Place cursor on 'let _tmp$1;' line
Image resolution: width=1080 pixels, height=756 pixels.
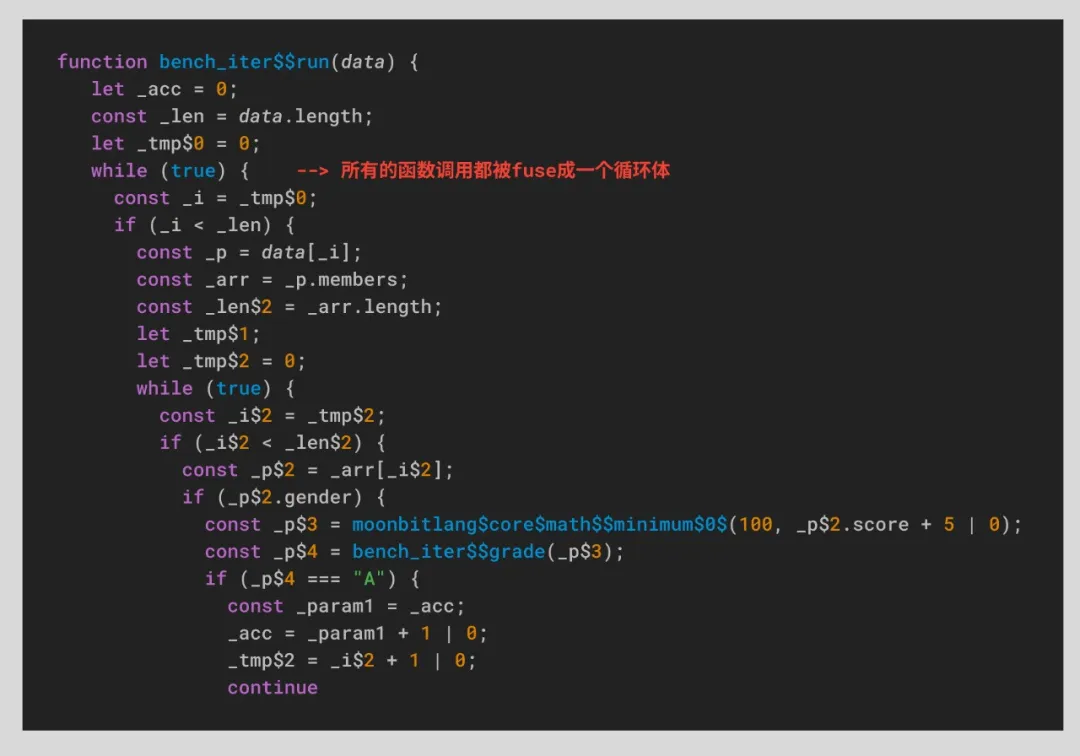pyautogui.click(x=197, y=334)
